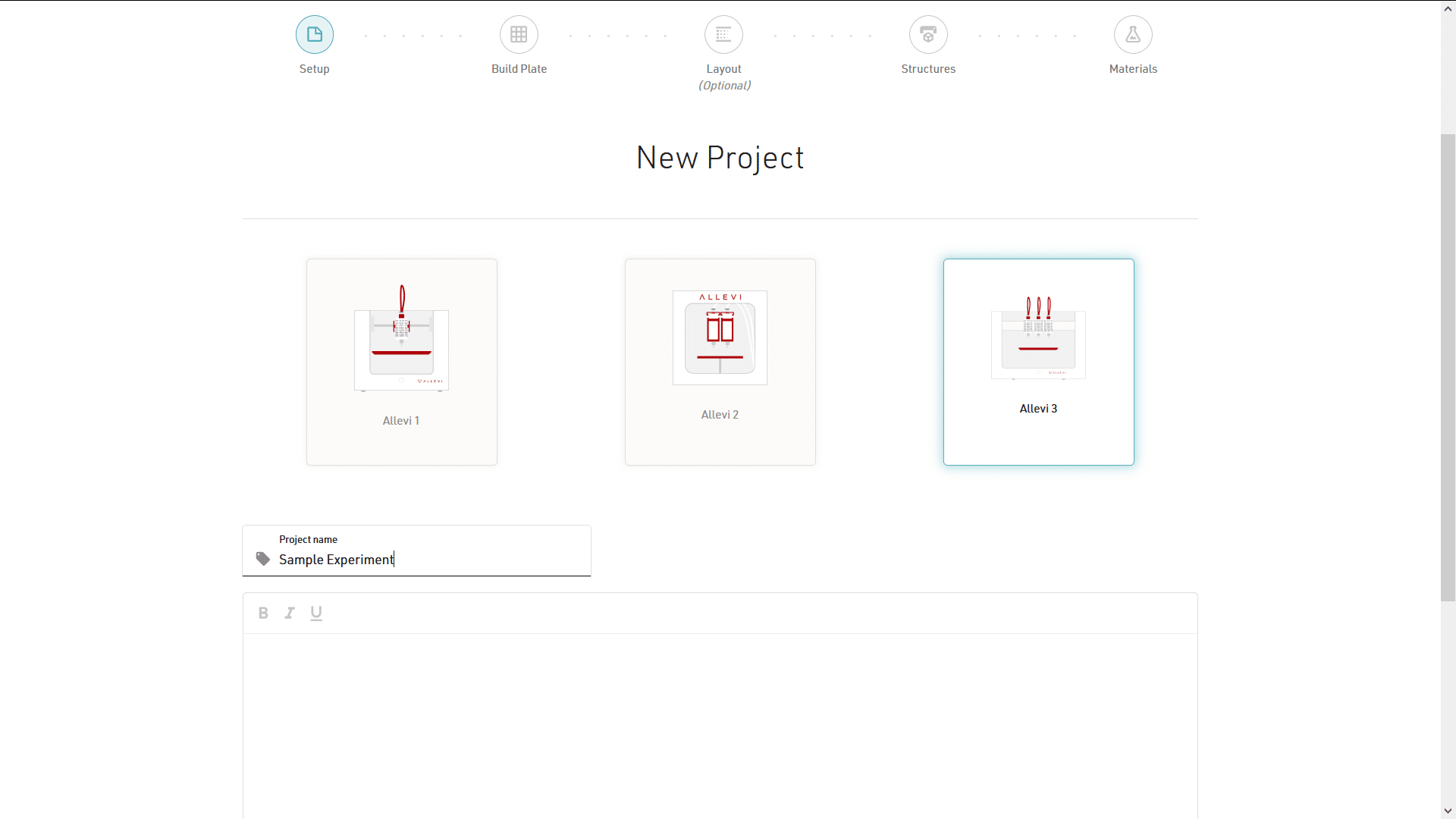Click the New Project heading
This screenshot has height=819, width=1456.
720,158
